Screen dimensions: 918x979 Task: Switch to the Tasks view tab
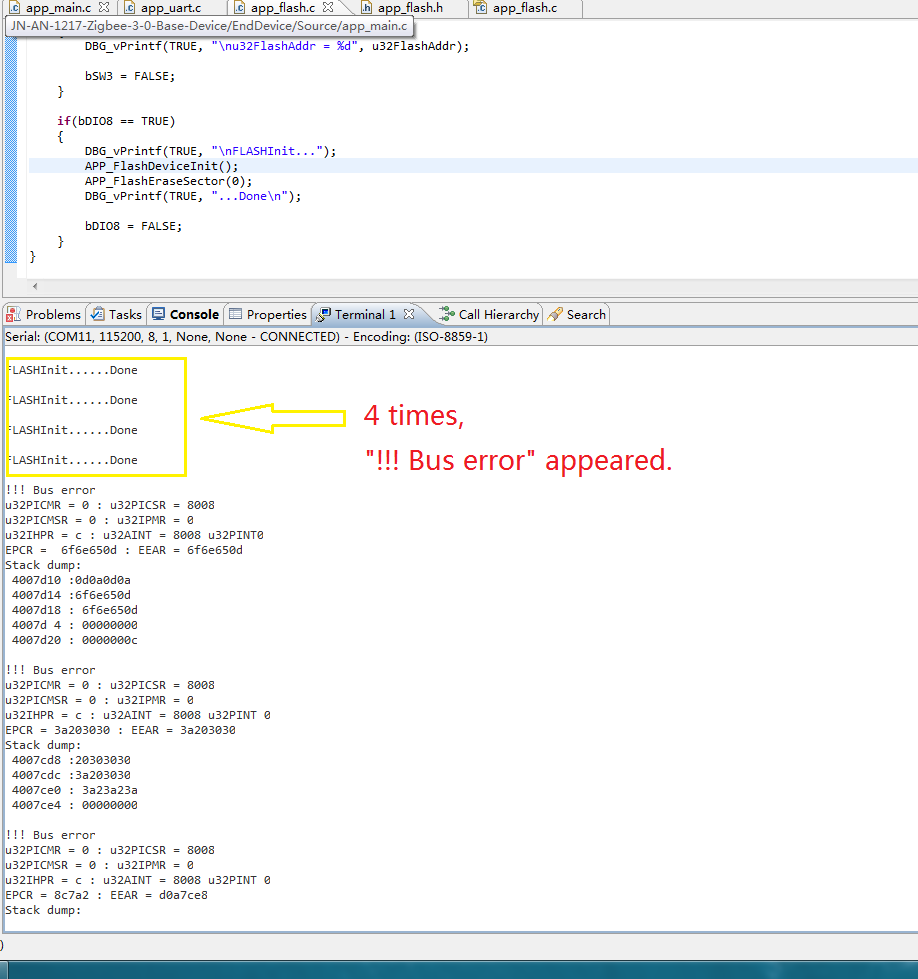click(x=116, y=314)
